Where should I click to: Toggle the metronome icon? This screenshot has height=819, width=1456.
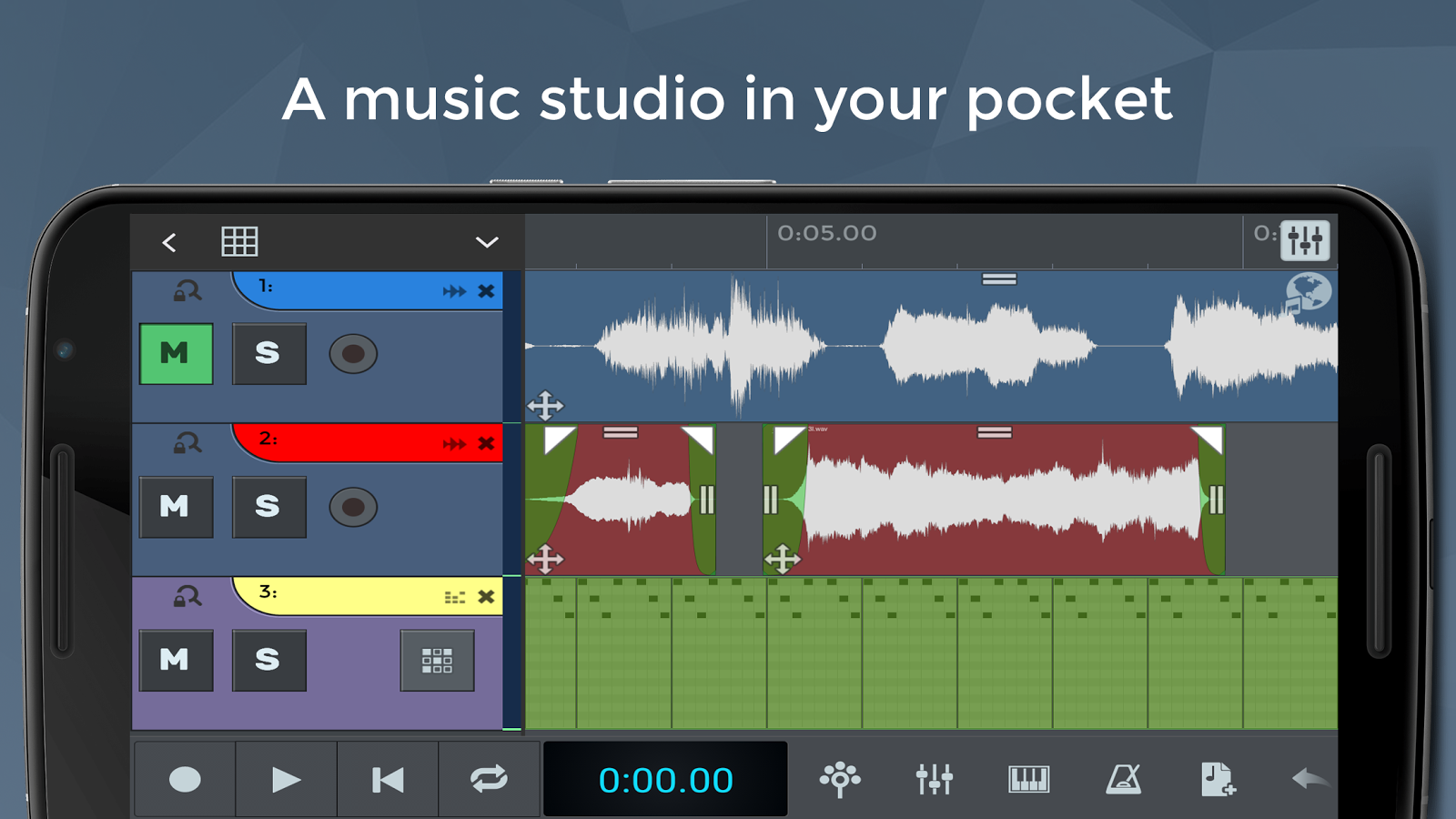(1124, 780)
